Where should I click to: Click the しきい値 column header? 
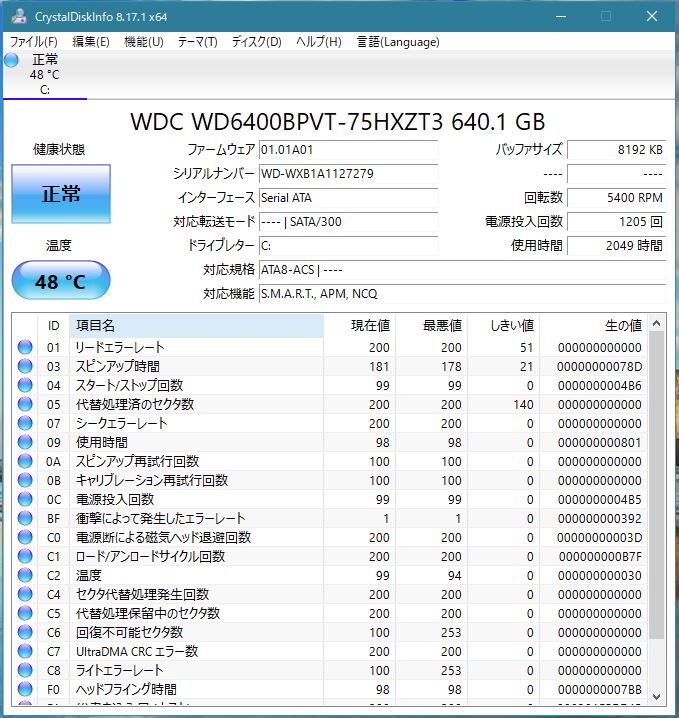[x=504, y=326]
